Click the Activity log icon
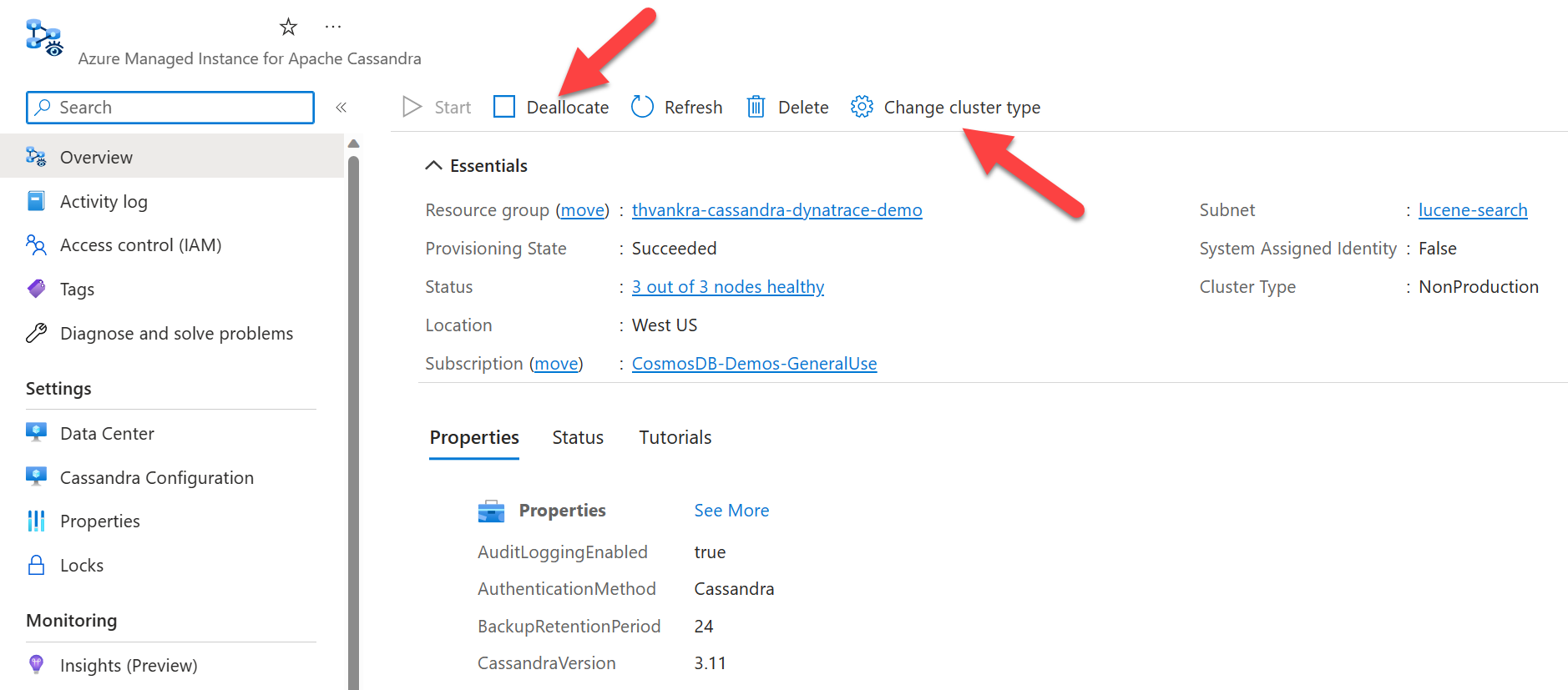Viewport: 1568px width, 690px height. (36, 201)
